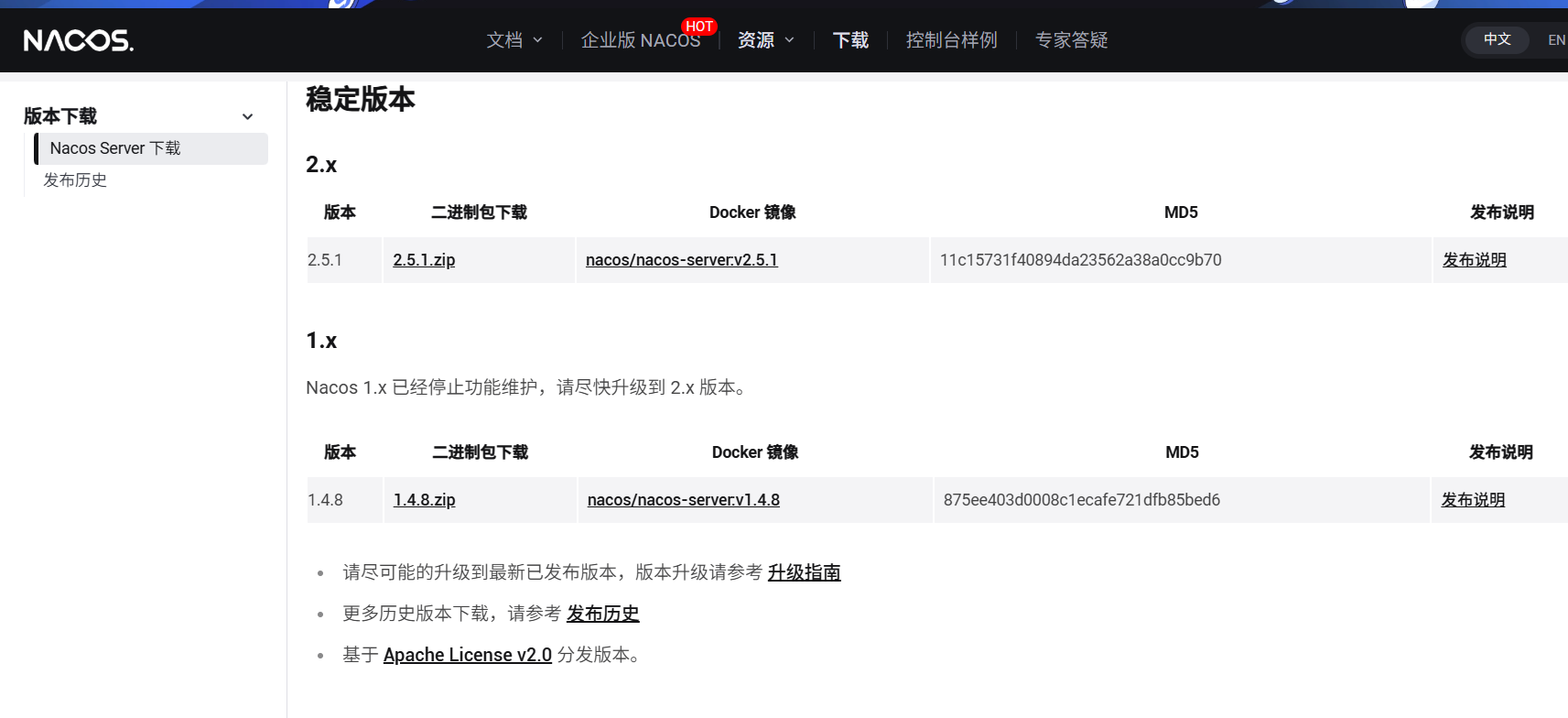
Task: Click the 1.x section heading
Action: pyautogui.click(x=321, y=341)
